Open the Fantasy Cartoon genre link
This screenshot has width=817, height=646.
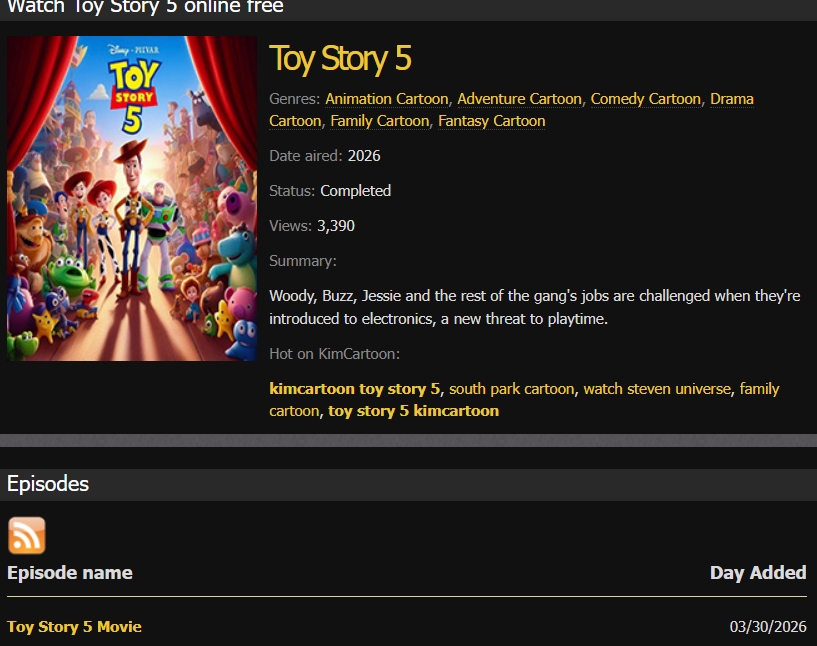click(491, 121)
